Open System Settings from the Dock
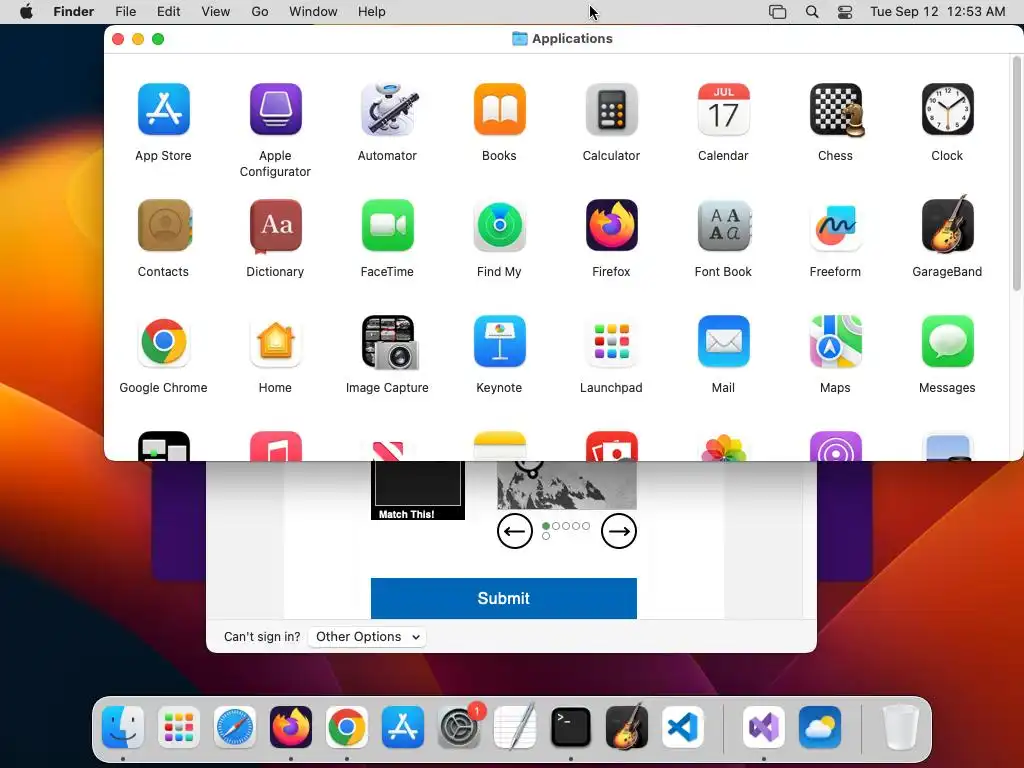The height and width of the screenshot is (768, 1024). [x=460, y=727]
